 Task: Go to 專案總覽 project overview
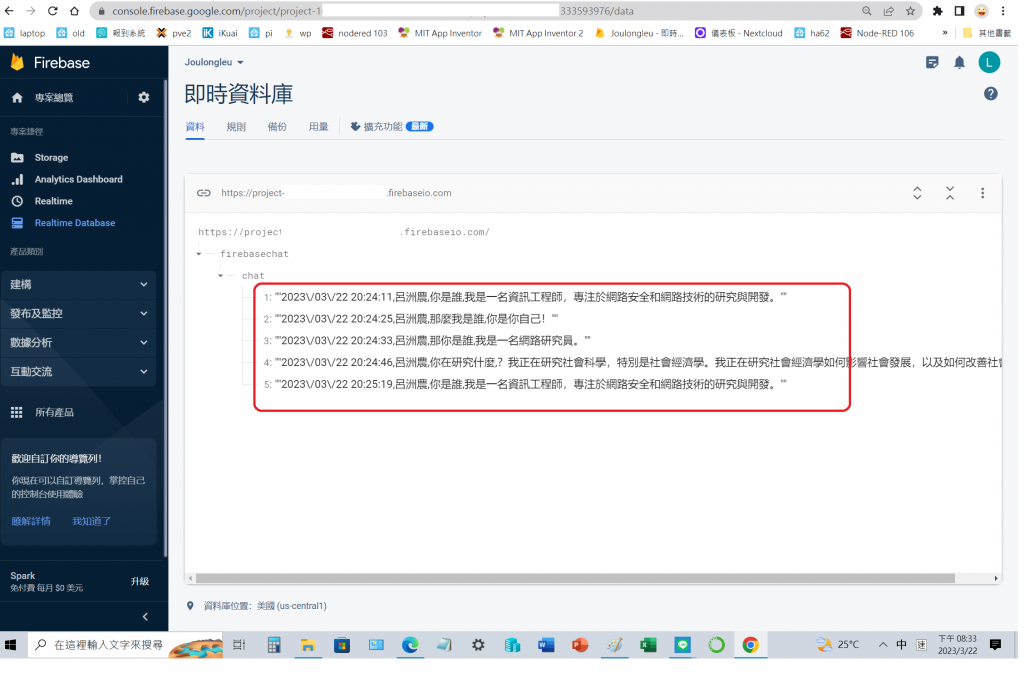(54, 97)
